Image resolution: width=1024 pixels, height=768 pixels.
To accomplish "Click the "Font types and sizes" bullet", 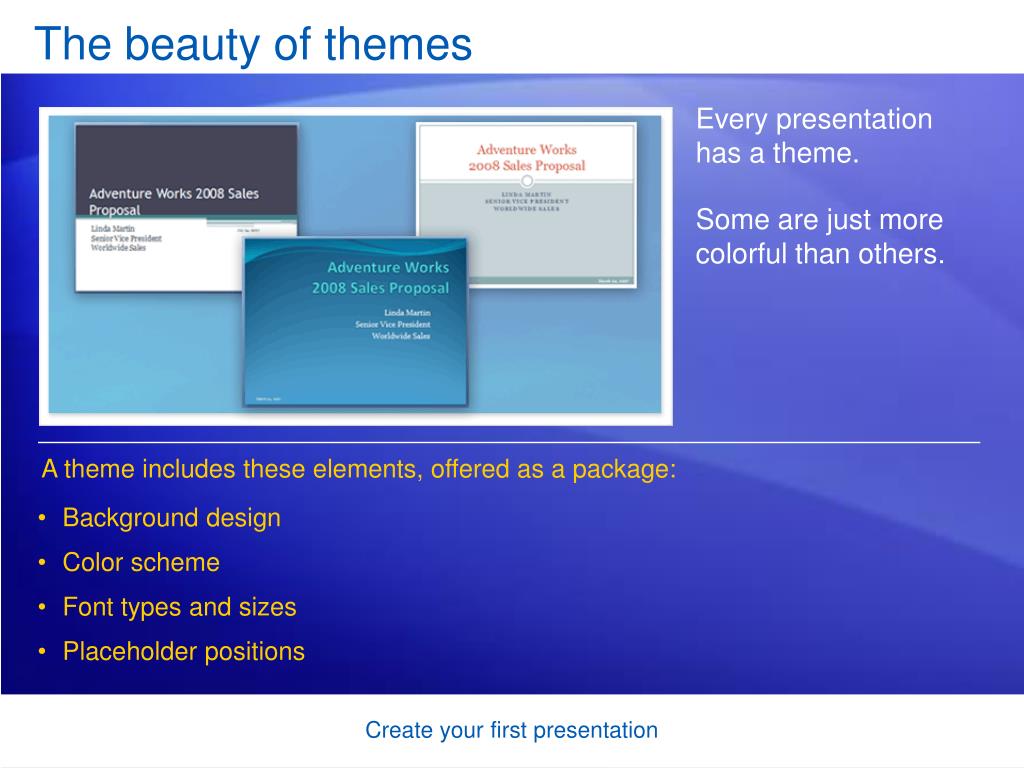I will click(x=180, y=607).
